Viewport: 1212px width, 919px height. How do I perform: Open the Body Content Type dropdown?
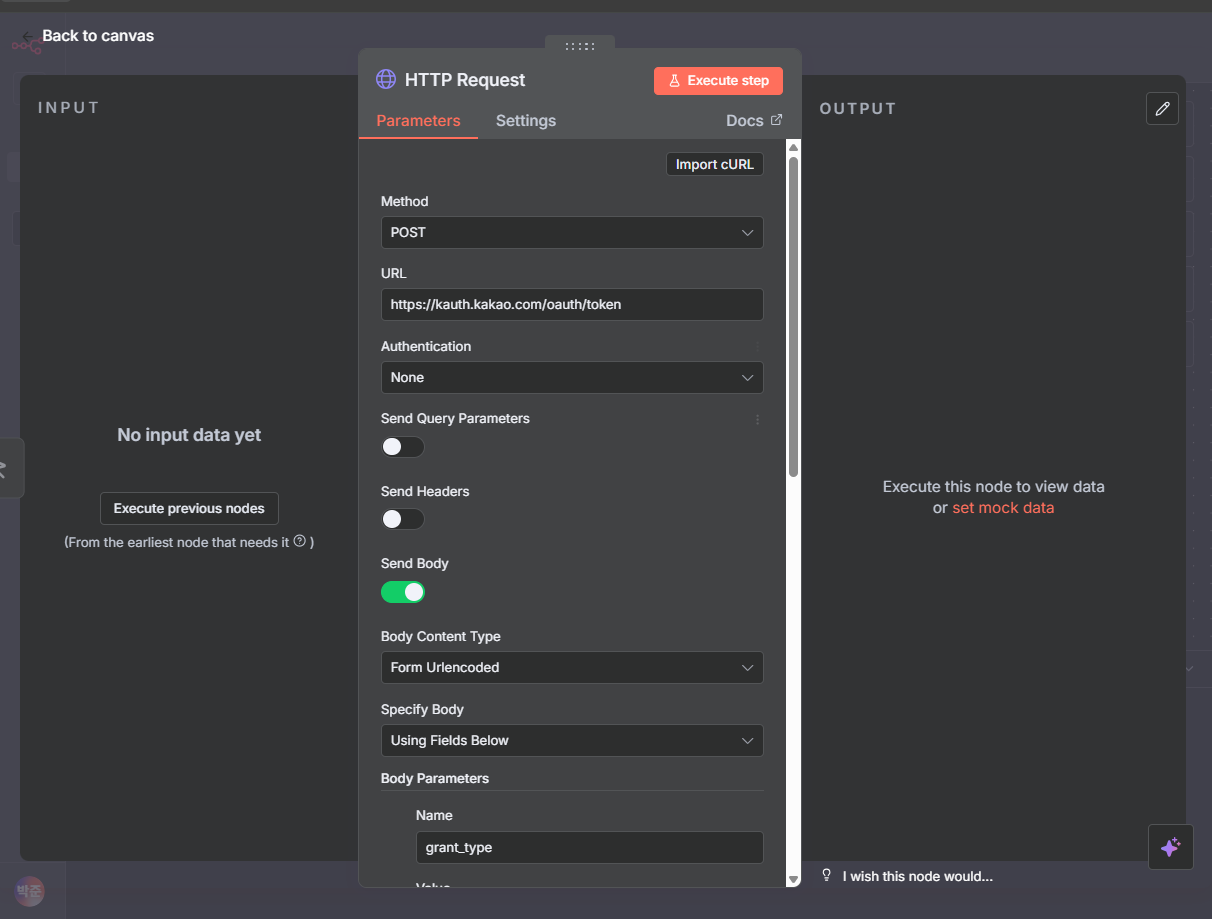pos(572,667)
